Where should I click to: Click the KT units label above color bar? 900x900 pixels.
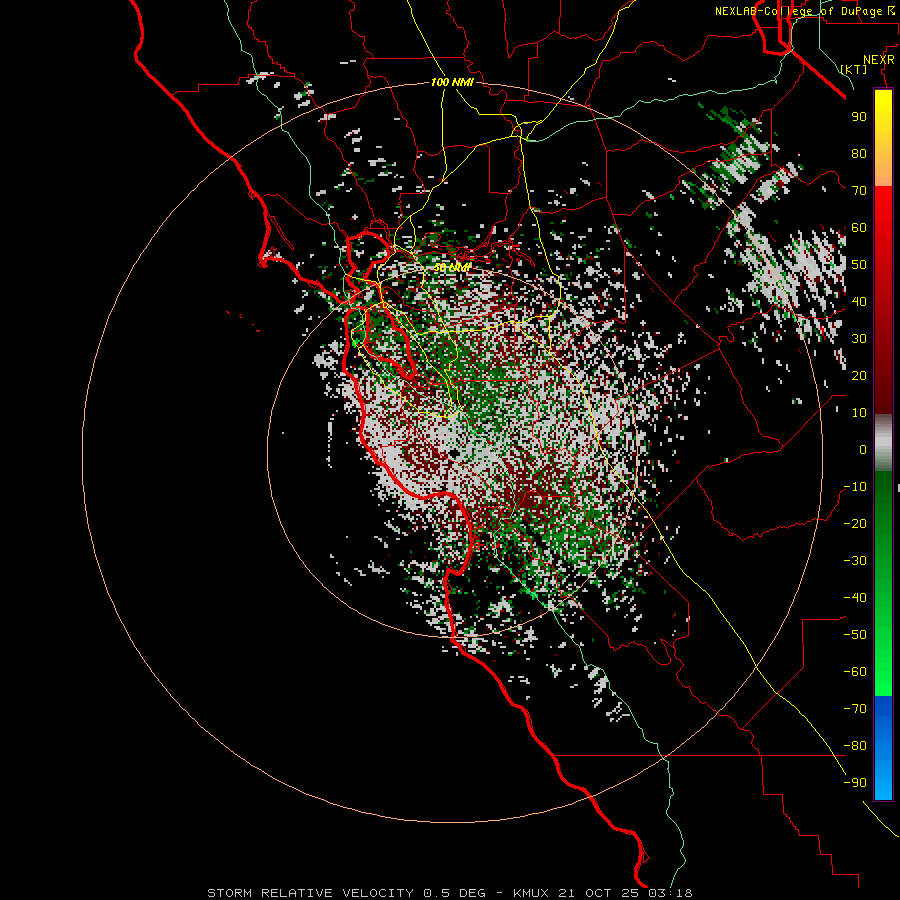point(854,69)
